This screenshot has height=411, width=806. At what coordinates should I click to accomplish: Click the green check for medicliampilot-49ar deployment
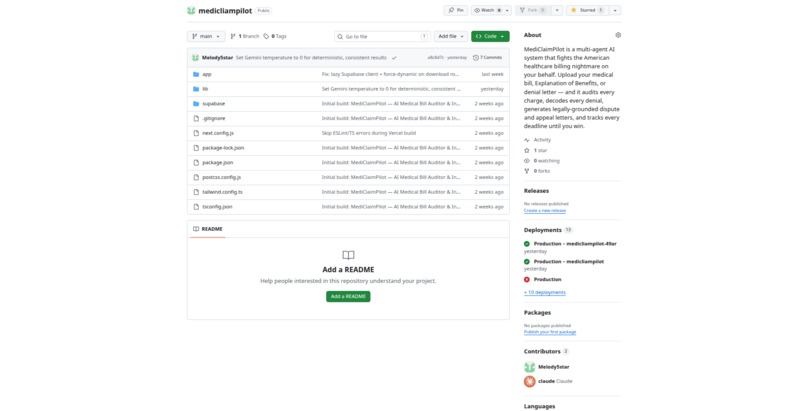coord(526,244)
